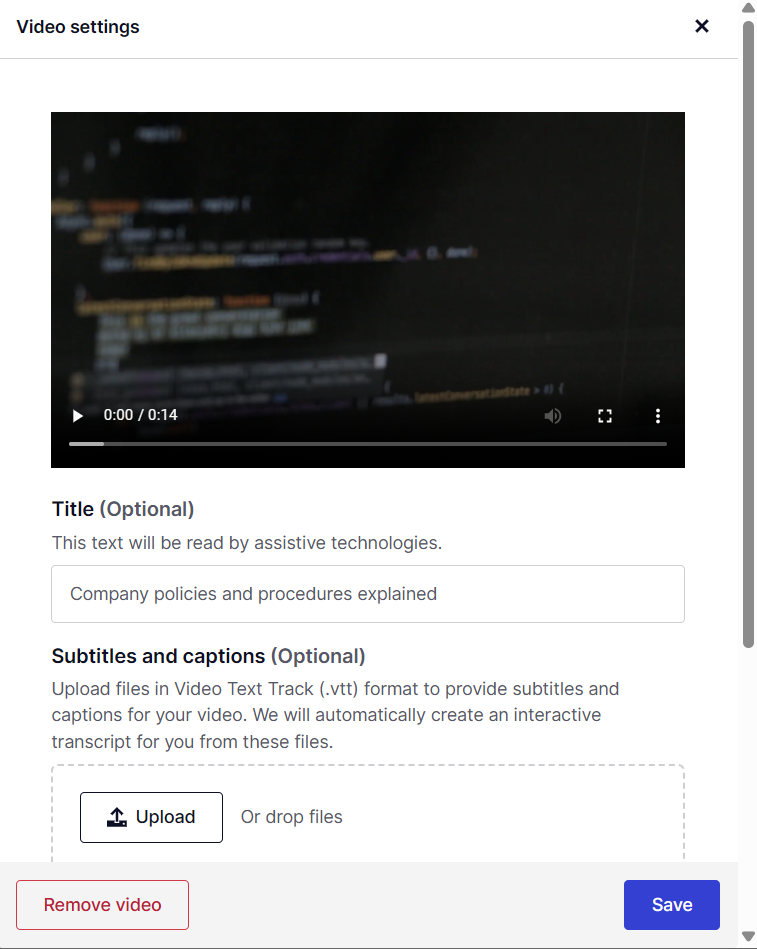Viewport: 757px width, 949px height.
Task: Mute the video using speaker icon
Action: point(552,416)
